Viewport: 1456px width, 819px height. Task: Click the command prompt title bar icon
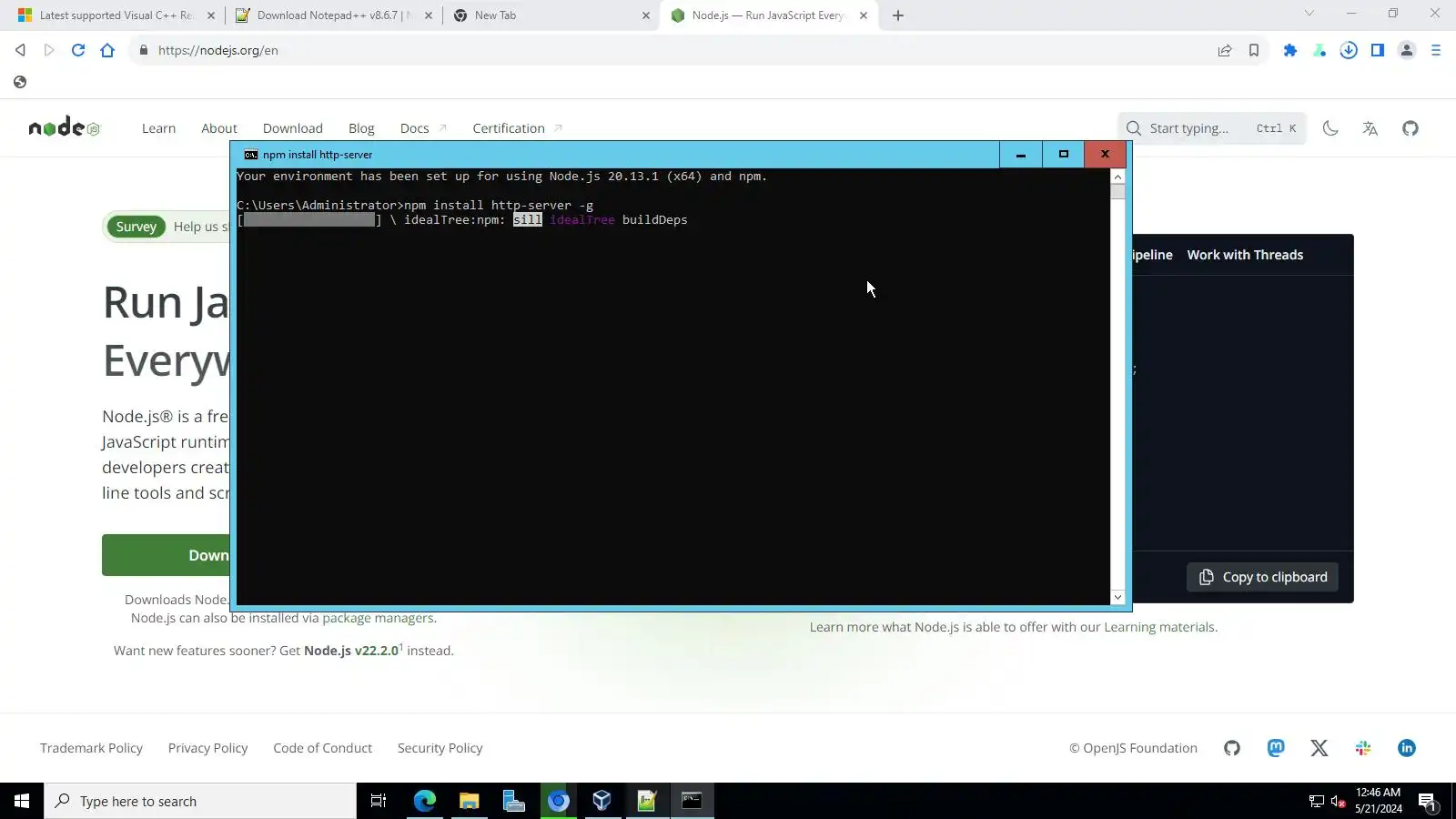[x=250, y=155]
